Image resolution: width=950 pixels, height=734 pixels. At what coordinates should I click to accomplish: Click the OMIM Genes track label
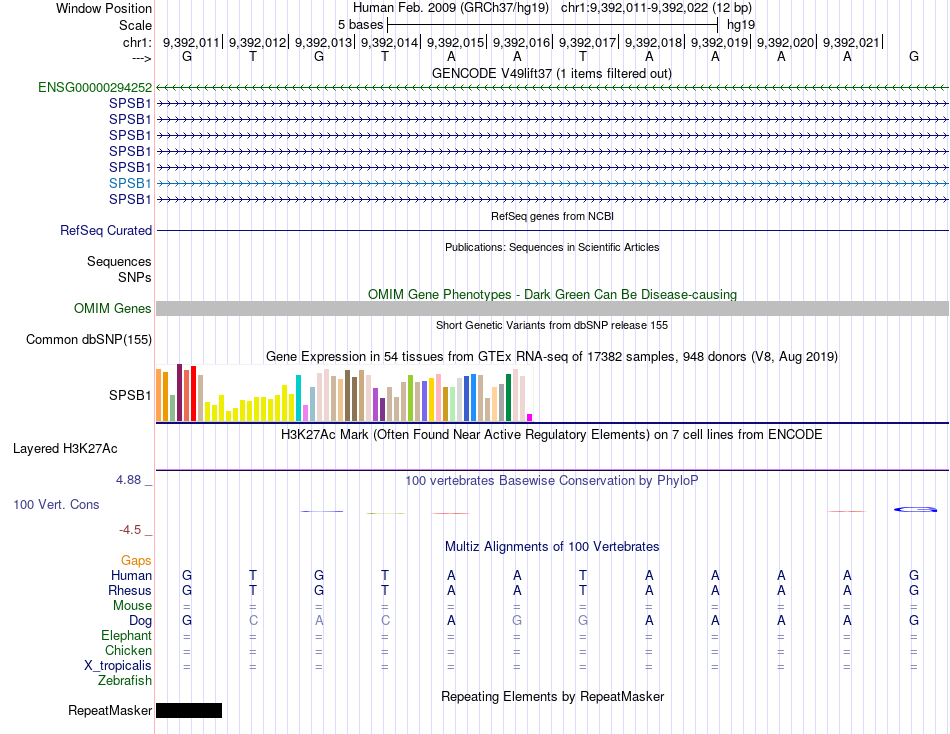coord(112,309)
